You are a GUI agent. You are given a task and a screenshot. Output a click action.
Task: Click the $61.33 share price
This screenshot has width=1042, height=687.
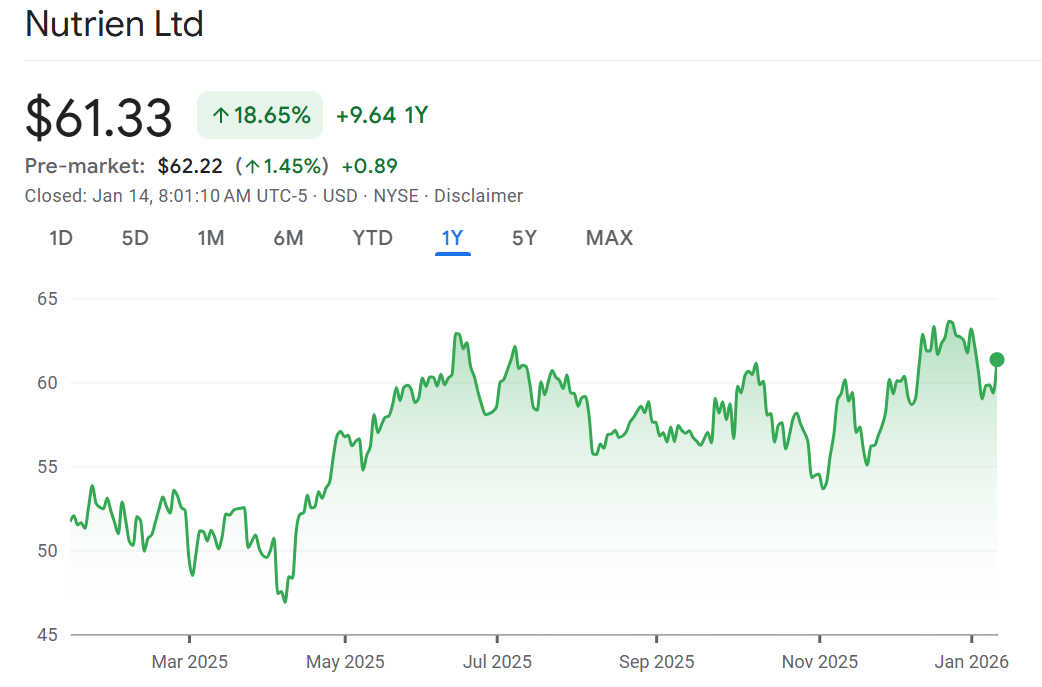(98, 117)
